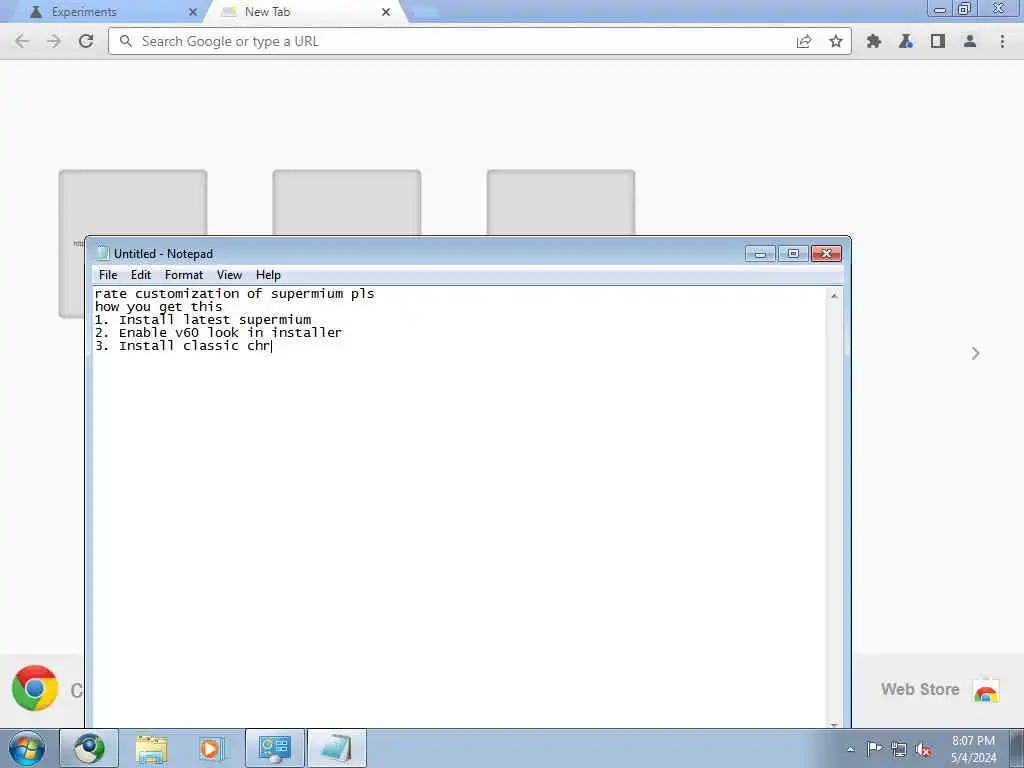Open Windows Explorer from taskbar

click(152, 748)
